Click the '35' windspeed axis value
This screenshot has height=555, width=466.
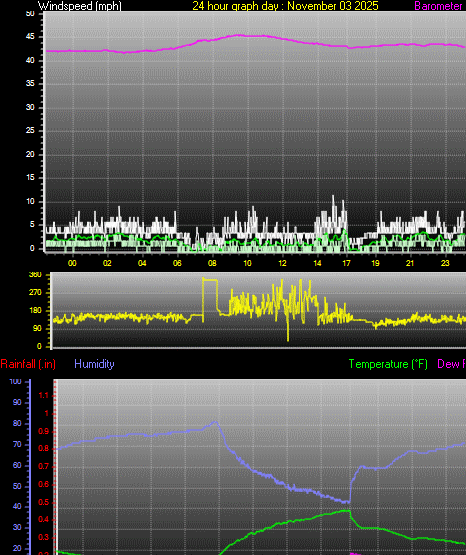coord(30,84)
